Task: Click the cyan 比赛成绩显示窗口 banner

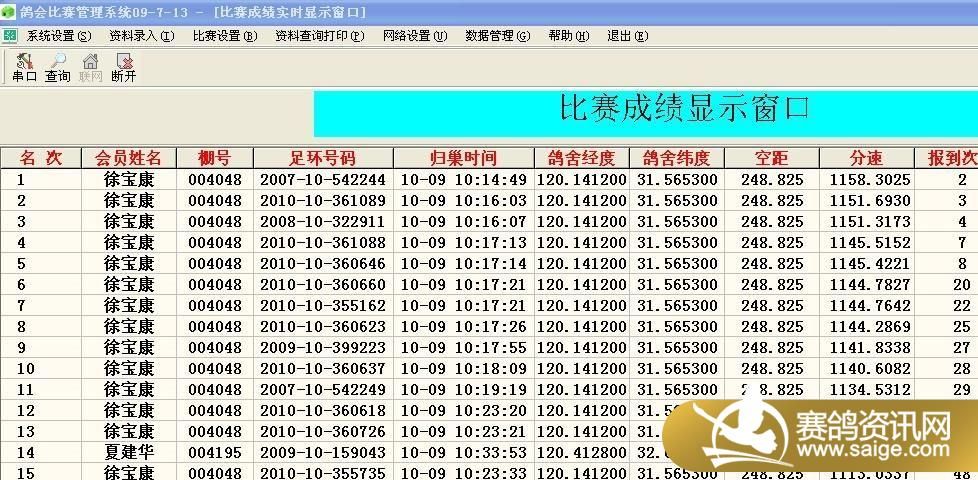Action: 645,113
